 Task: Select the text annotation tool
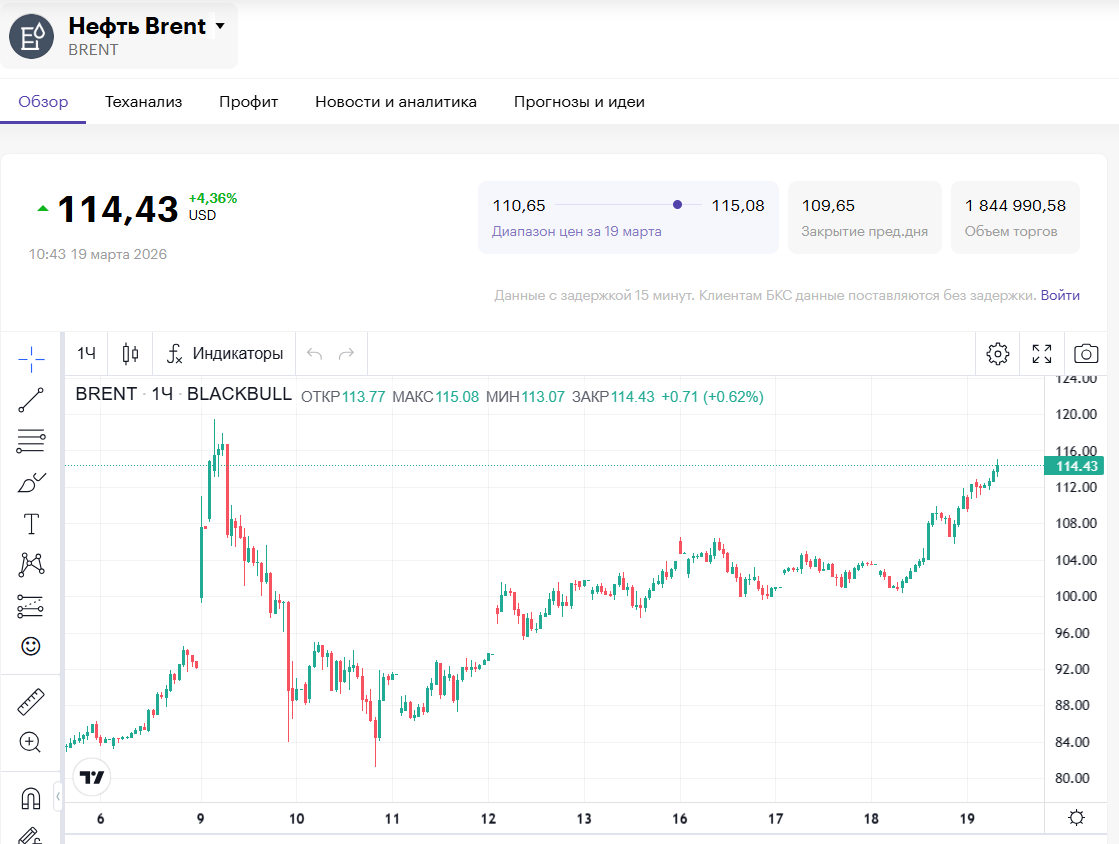click(x=31, y=524)
